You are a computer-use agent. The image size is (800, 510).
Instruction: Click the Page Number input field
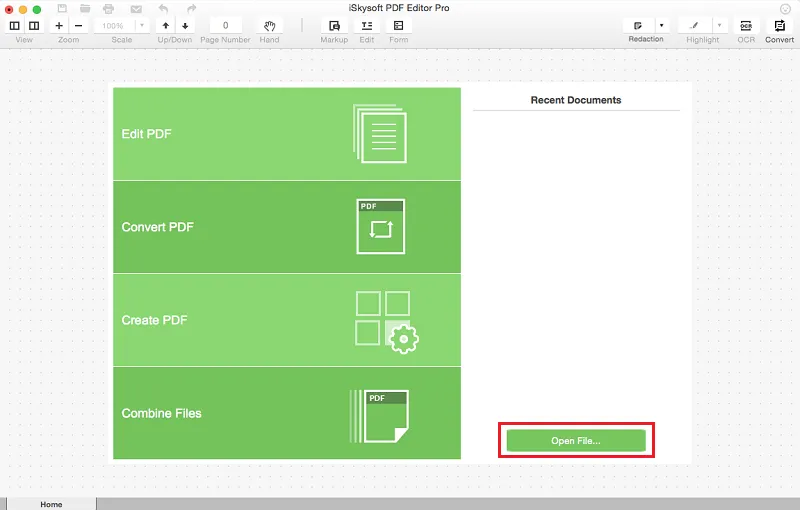[x=226, y=26]
